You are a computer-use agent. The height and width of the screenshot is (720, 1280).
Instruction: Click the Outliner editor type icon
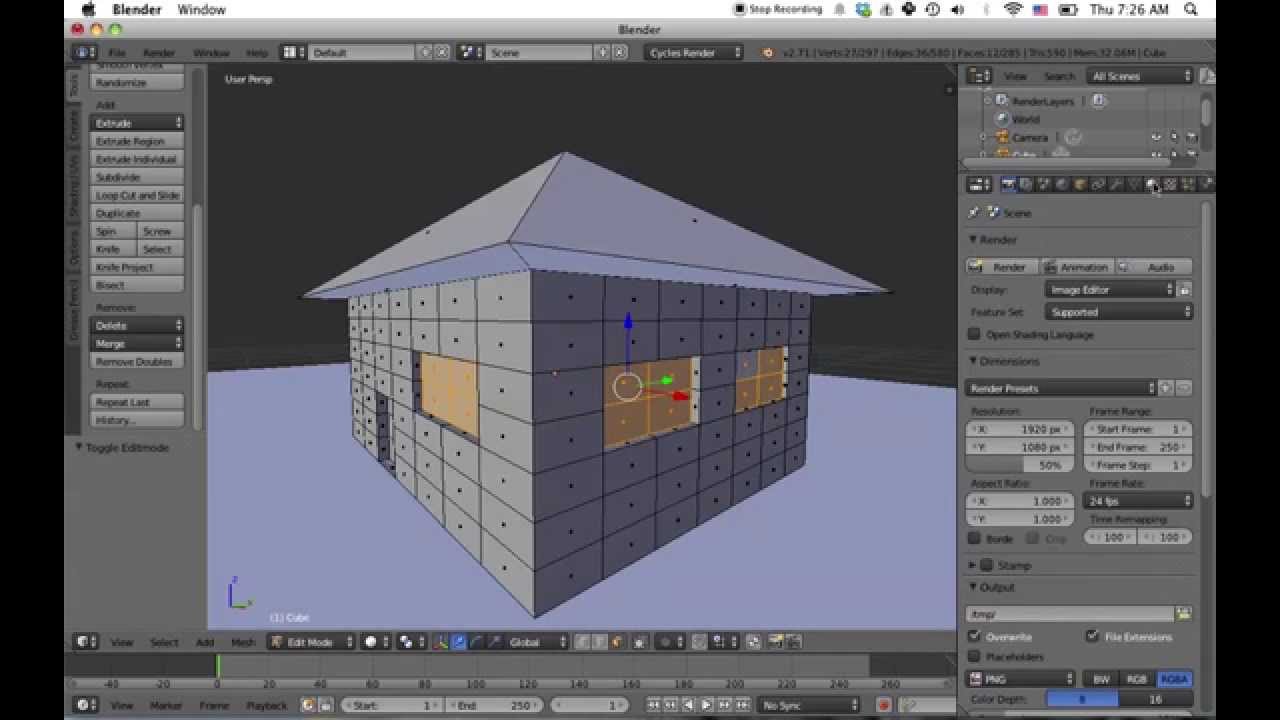pyautogui.click(x=979, y=76)
